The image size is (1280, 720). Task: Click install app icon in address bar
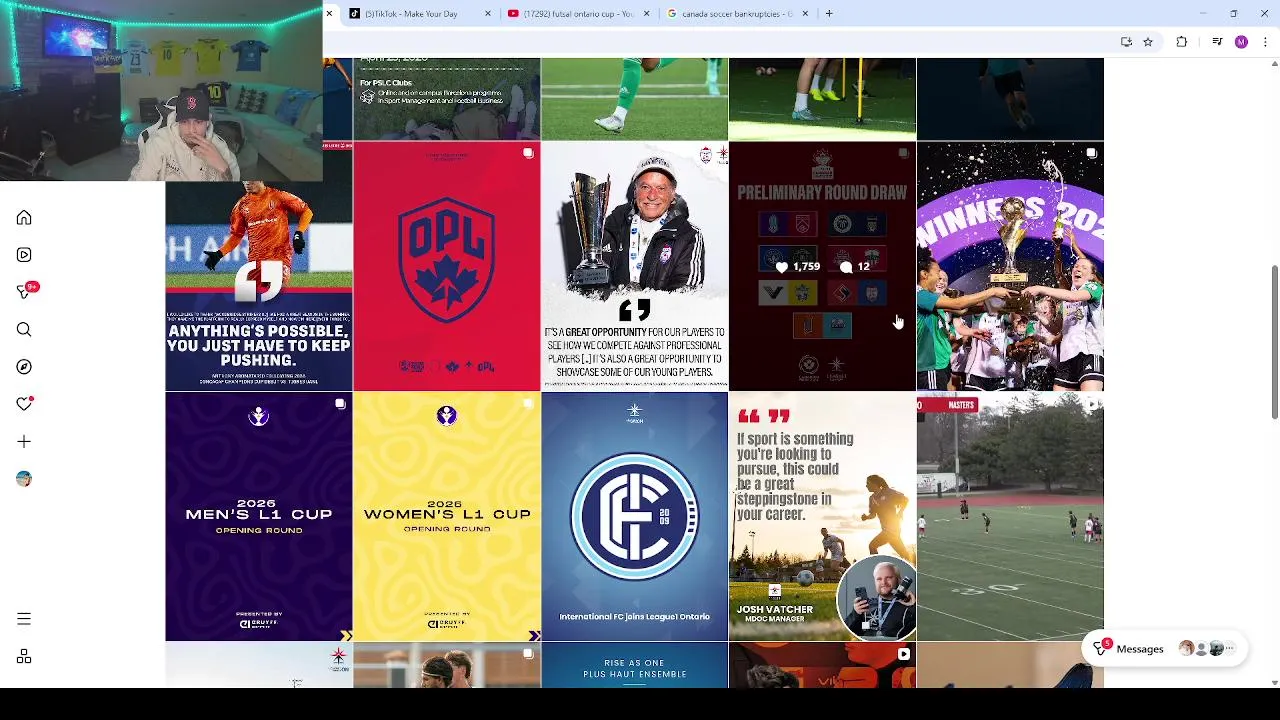tap(1126, 42)
